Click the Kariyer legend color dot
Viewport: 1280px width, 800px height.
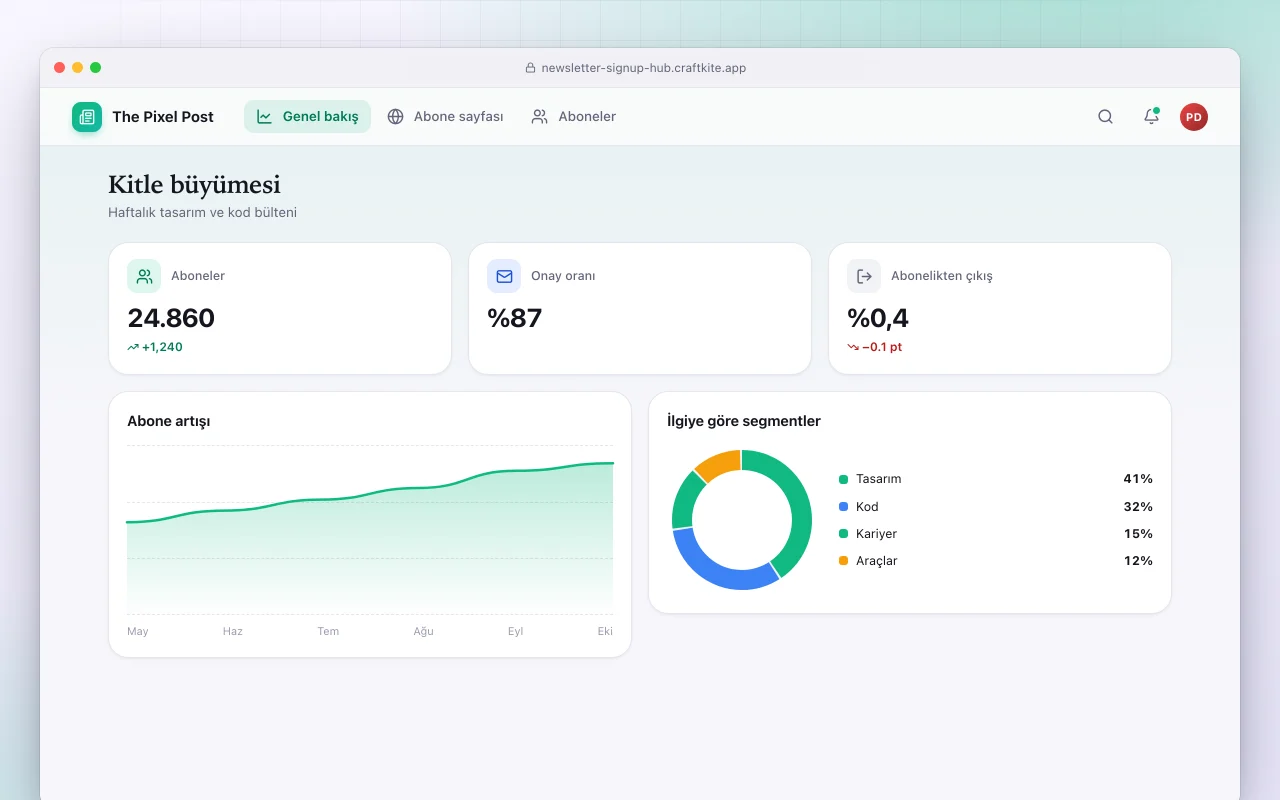click(843, 534)
